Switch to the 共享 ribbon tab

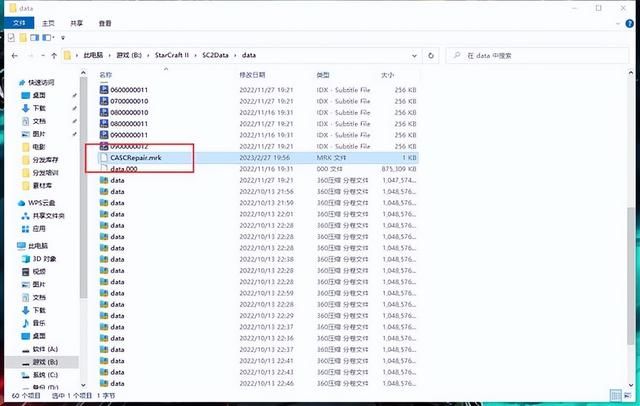[76, 23]
